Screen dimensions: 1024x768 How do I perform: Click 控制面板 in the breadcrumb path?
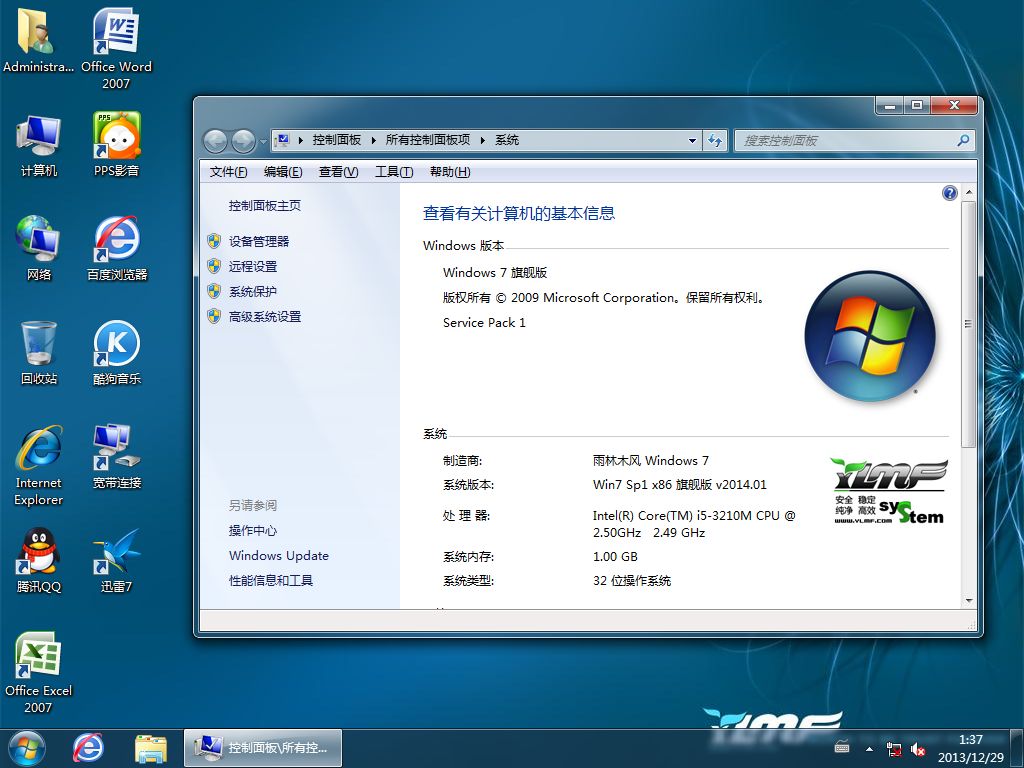coord(337,140)
